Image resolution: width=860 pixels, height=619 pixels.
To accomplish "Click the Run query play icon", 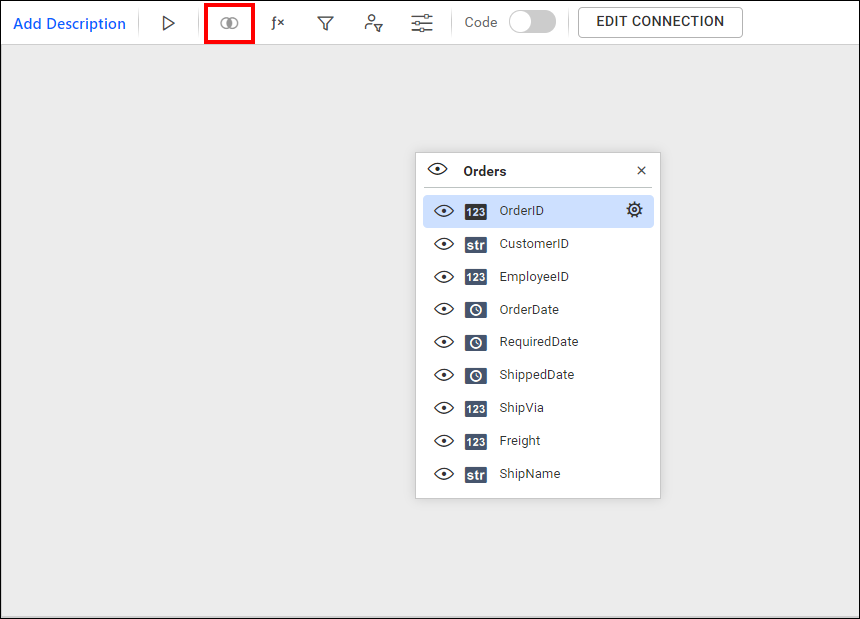I will 168,23.
